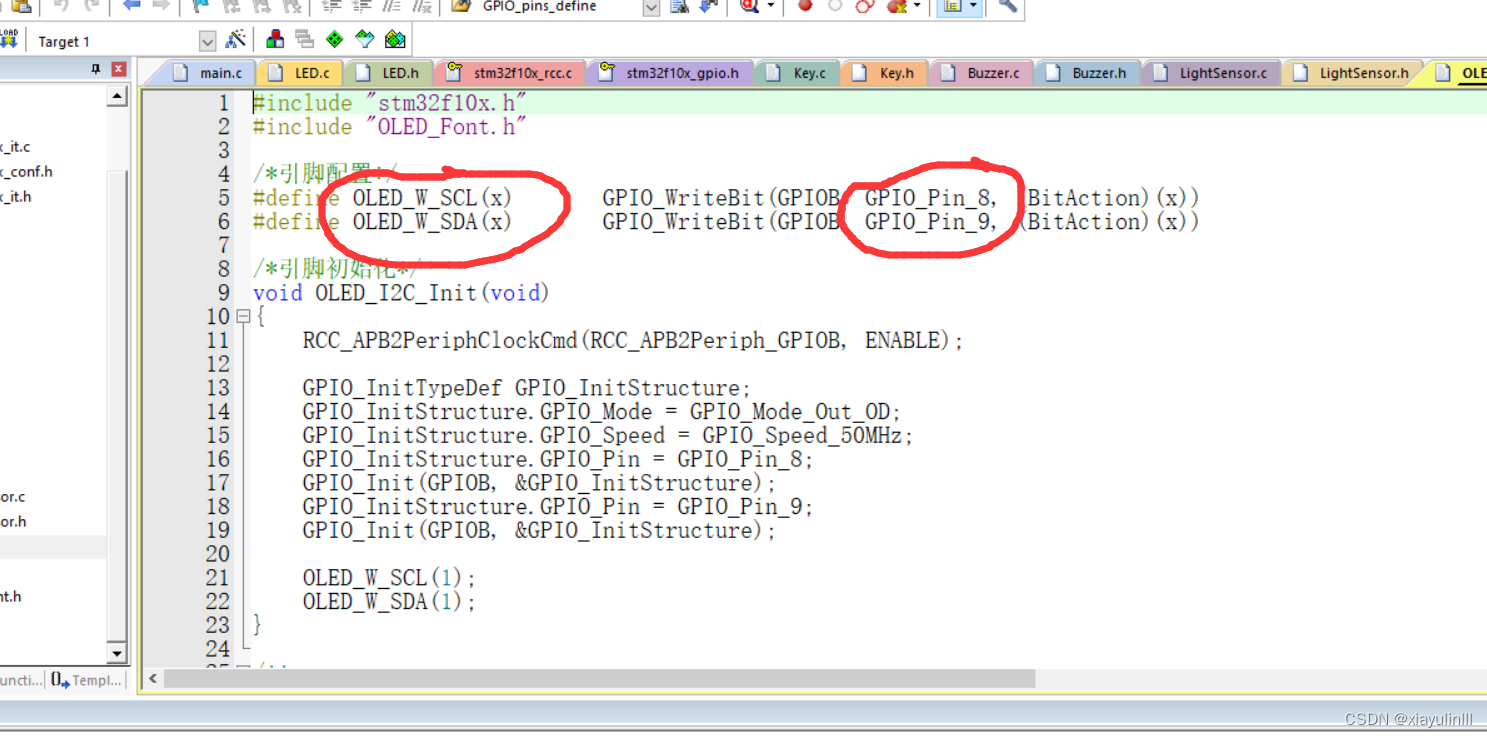Click the GPIO_Speed_50MHz line
This screenshot has height=738, width=1487.
point(608,436)
